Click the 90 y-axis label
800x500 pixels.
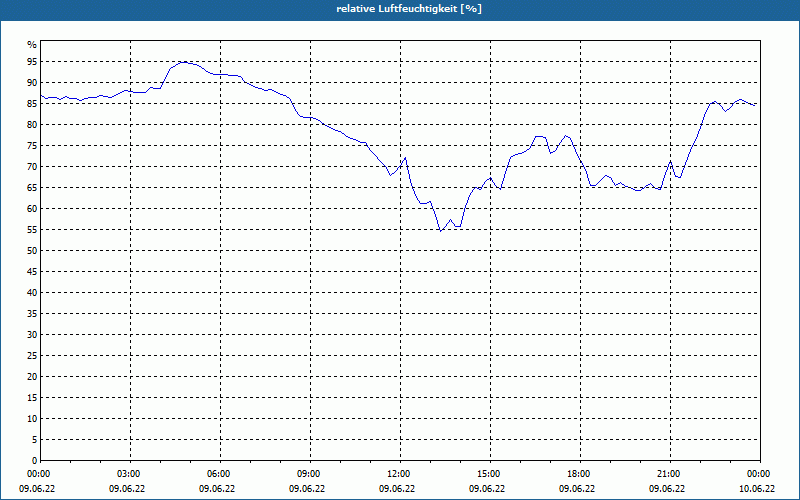(x=32, y=83)
